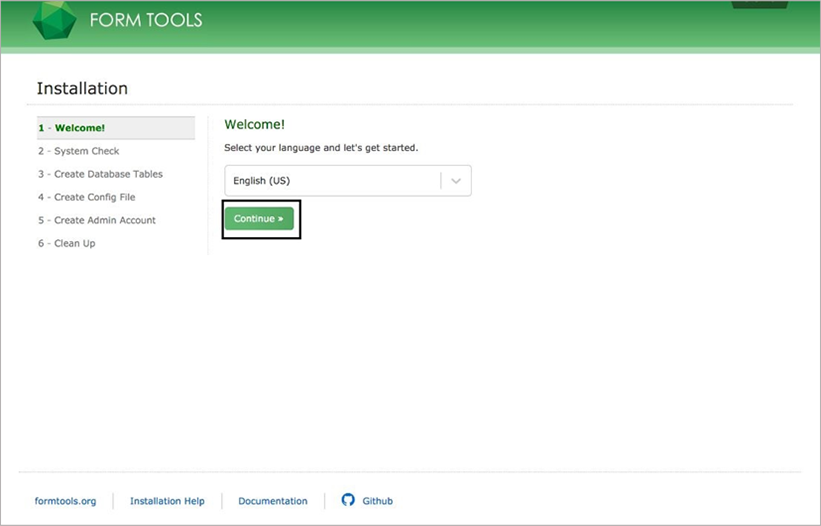This screenshot has width=821, height=526.
Task: Select step 1 - Welcome! in sidebar
Action: click(x=116, y=128)
